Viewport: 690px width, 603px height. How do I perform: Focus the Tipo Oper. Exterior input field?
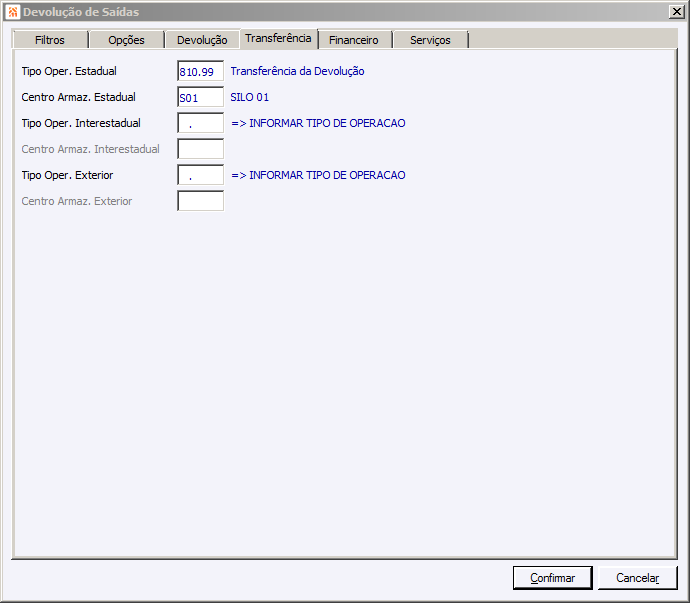(x=201, y=175)
